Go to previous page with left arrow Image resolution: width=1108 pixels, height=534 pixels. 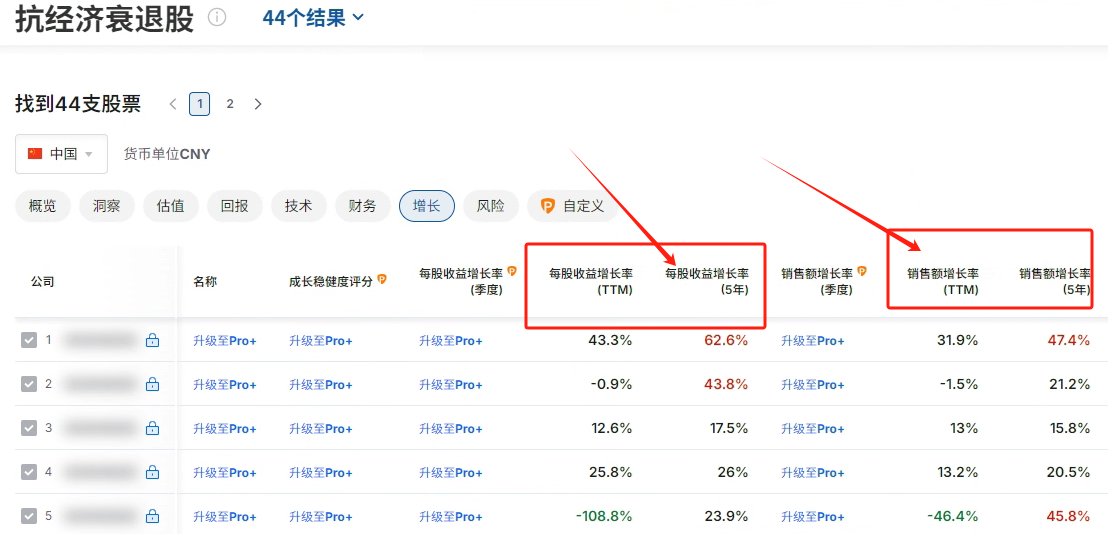(x=173, y=104)
